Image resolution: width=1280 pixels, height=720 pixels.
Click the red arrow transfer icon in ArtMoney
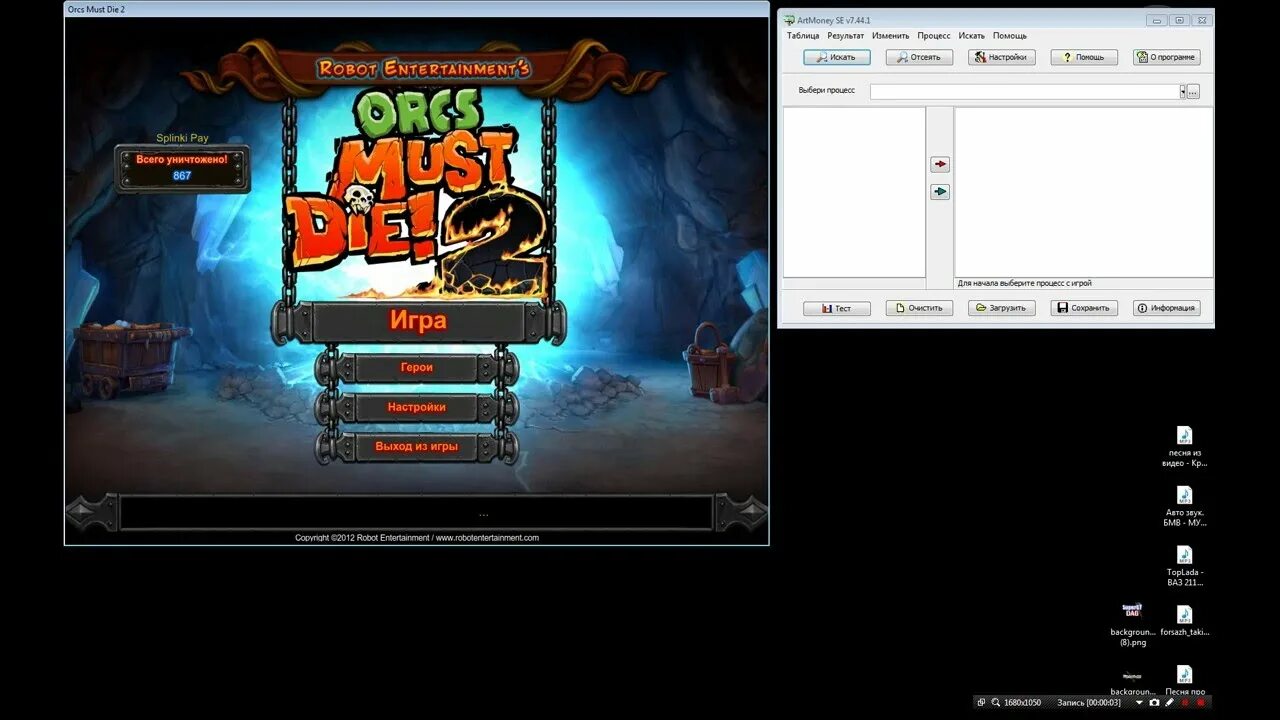tap(940, 164)
